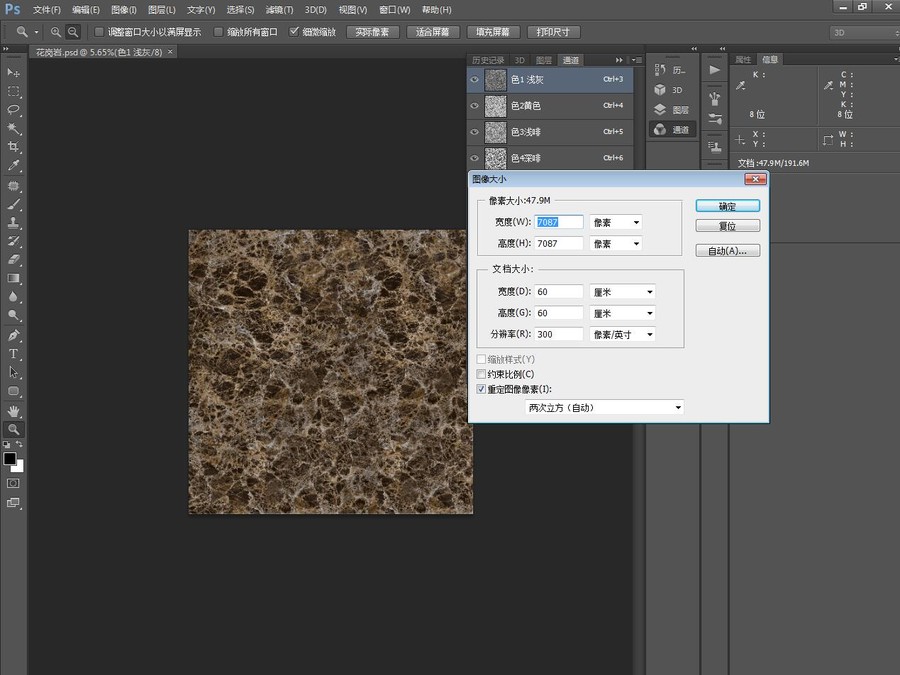The width and height of the screenshot is (900, 675).
Task: Select the Shape tool
Action: (13, 391)
